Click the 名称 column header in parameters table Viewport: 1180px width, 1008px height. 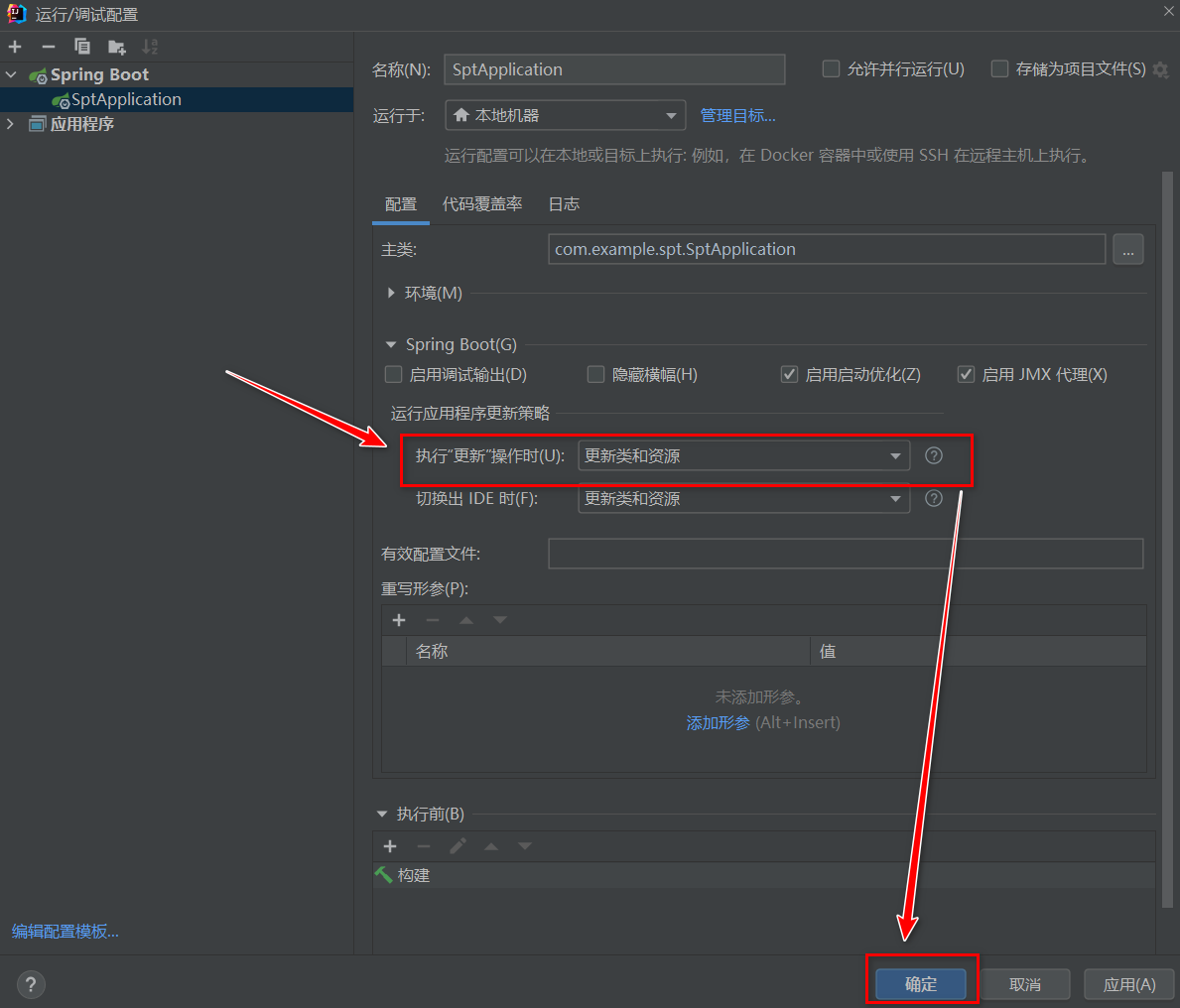click(608, 652)
